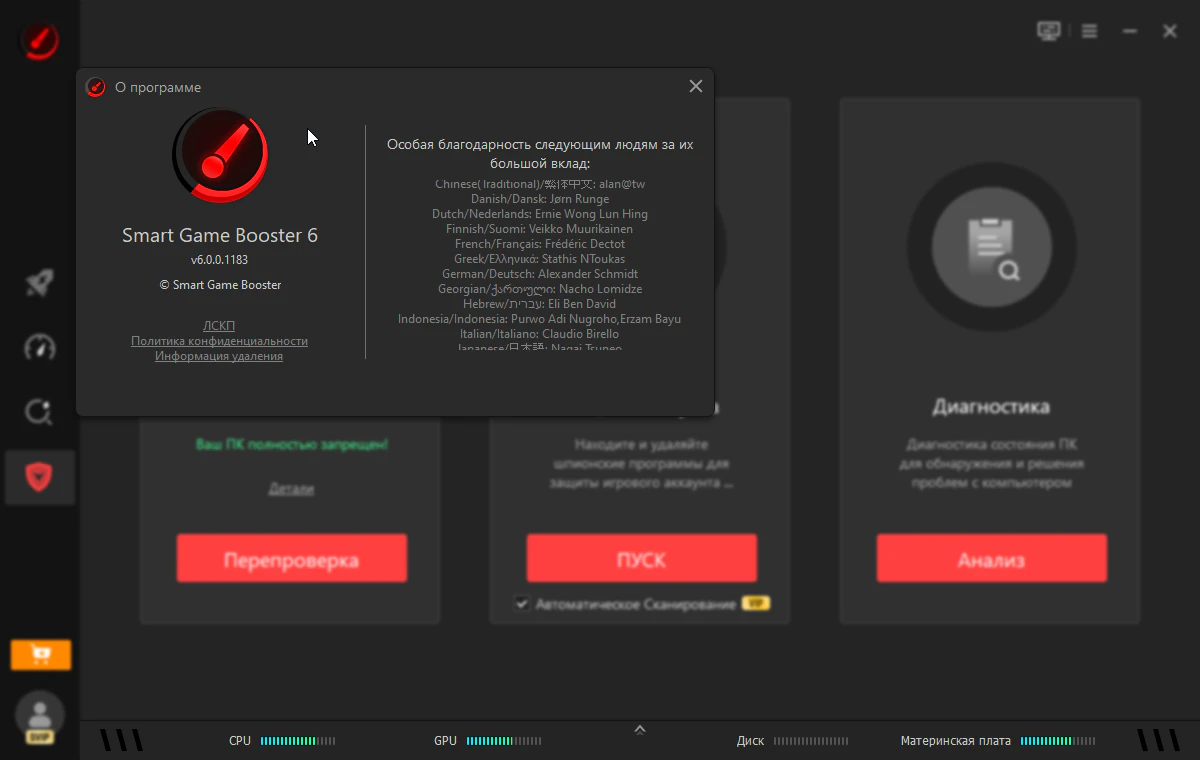The height and width of the screenshot is (760, 1200).
Task: Click the Диагностика card title
Action: tap(991, 407)
